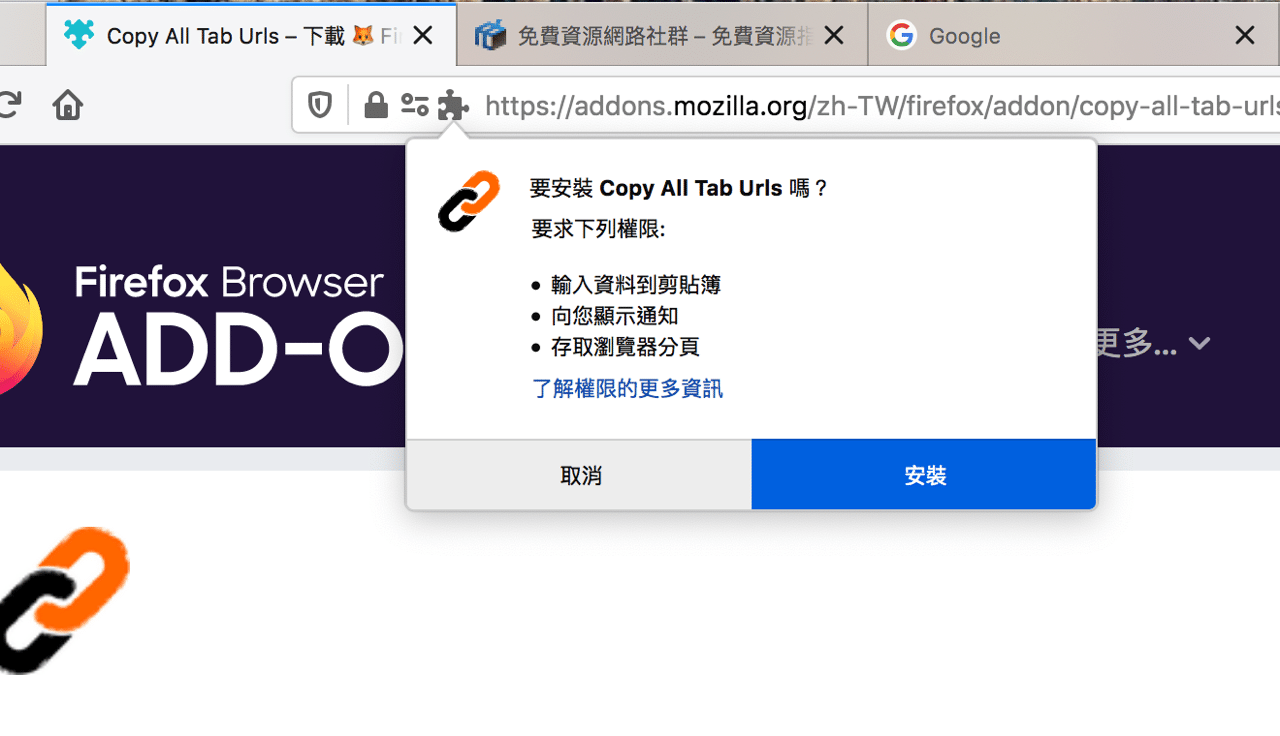Open the site permissions icon in address bar
This screenshot has width=1280, height=736.
point(414,104)
